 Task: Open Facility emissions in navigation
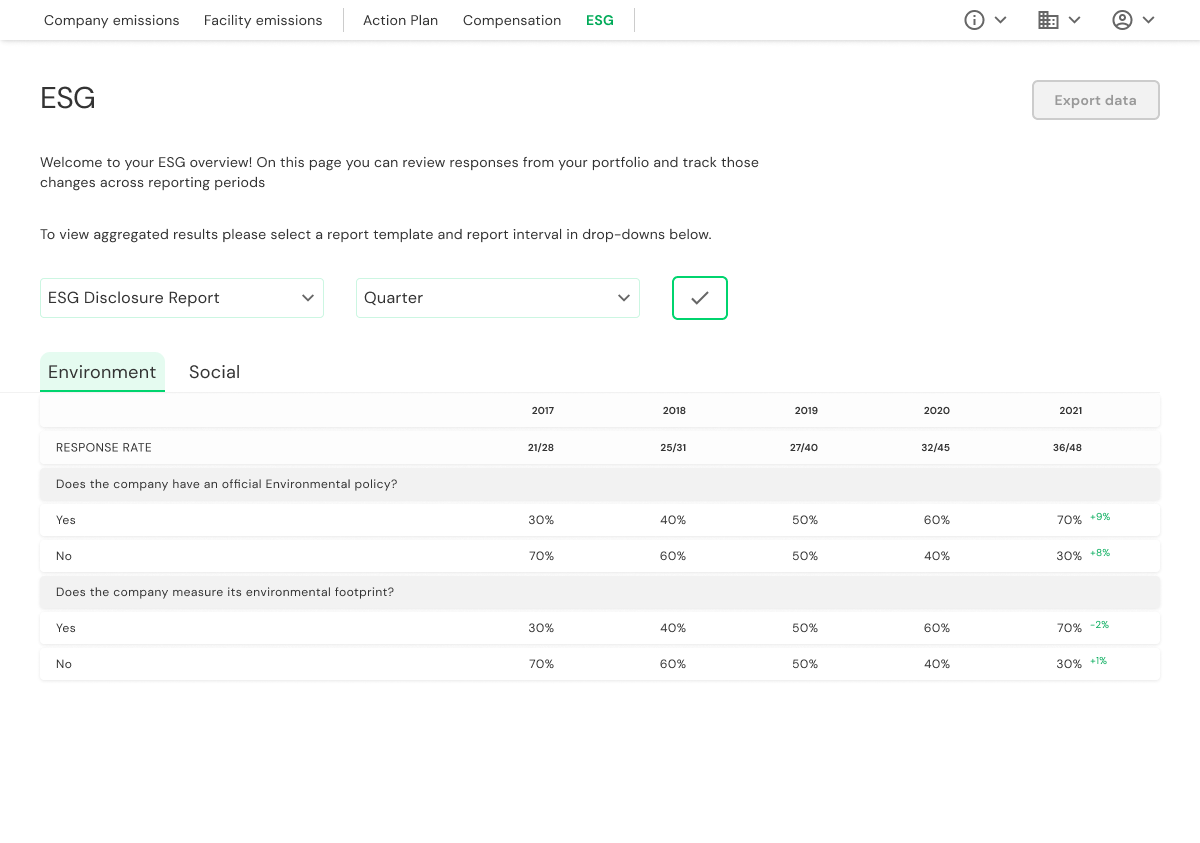[263, 20]
